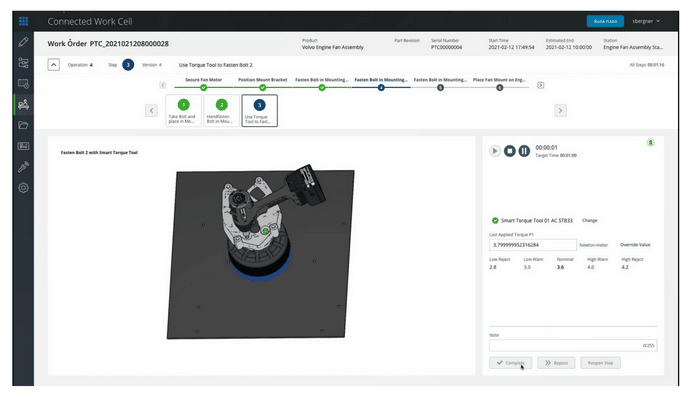Viewport: 692px width, 399px height.
Task: Select the pencil edit icon in sidebar
Action: pos(23,42)
